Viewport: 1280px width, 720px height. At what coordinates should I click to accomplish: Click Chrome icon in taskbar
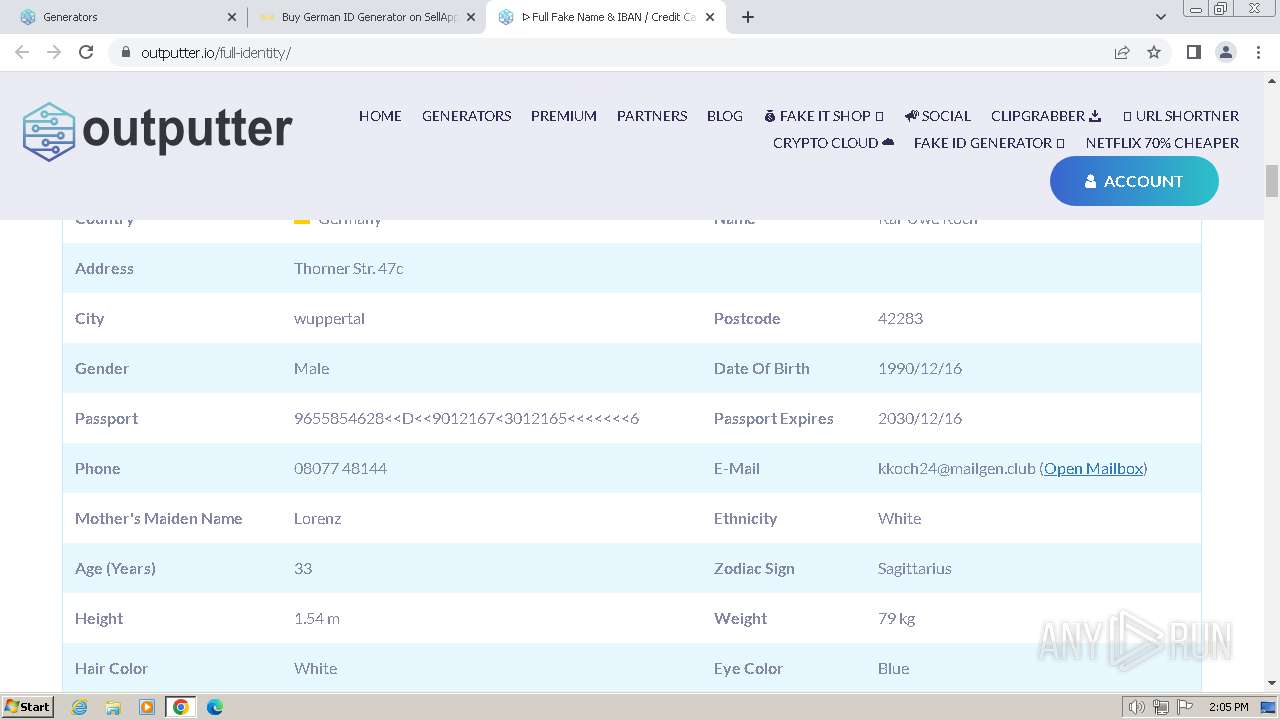pos(180,707)
